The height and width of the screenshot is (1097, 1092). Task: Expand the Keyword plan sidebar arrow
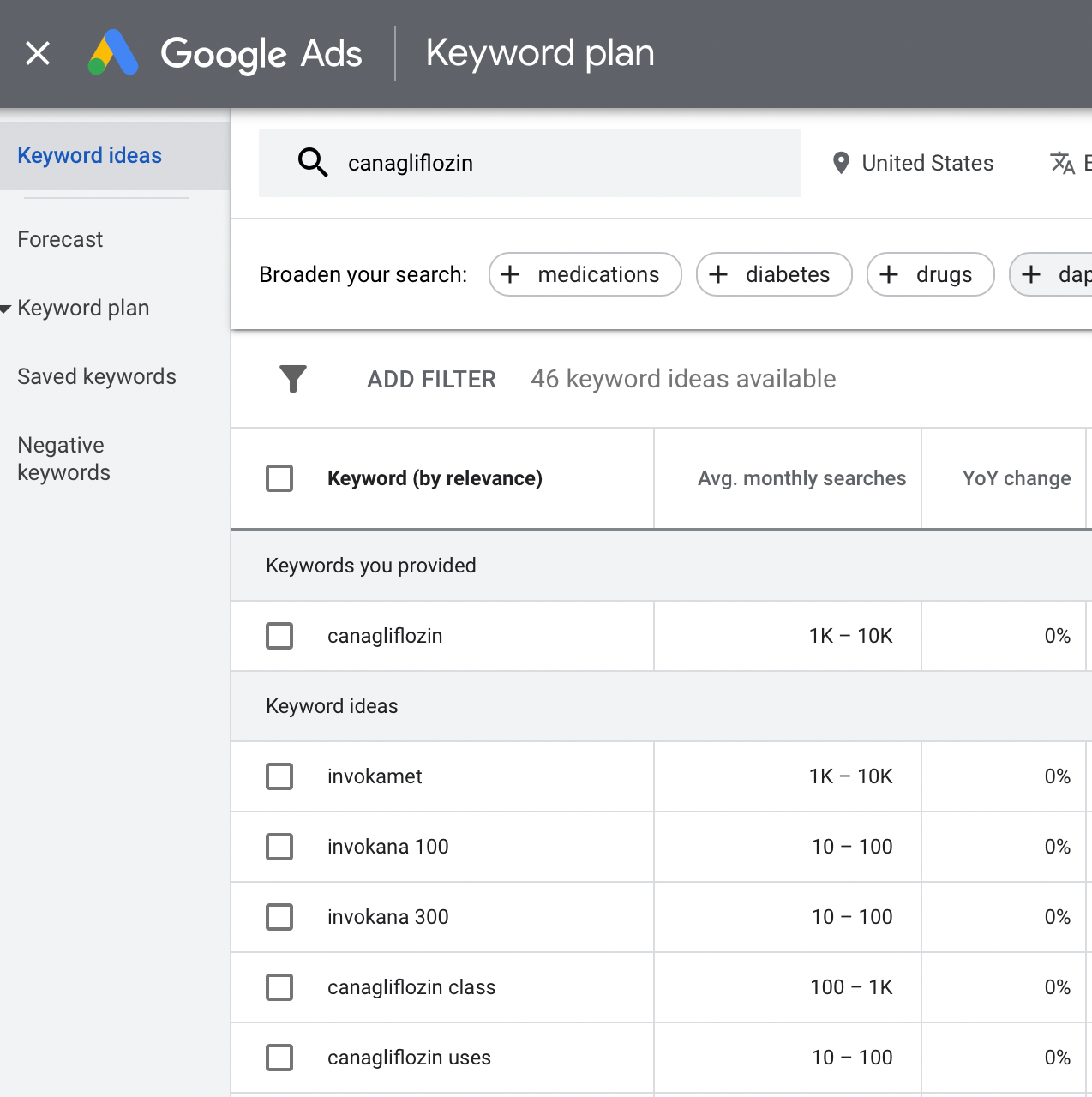pyautogui.click(x=6, y=309)
